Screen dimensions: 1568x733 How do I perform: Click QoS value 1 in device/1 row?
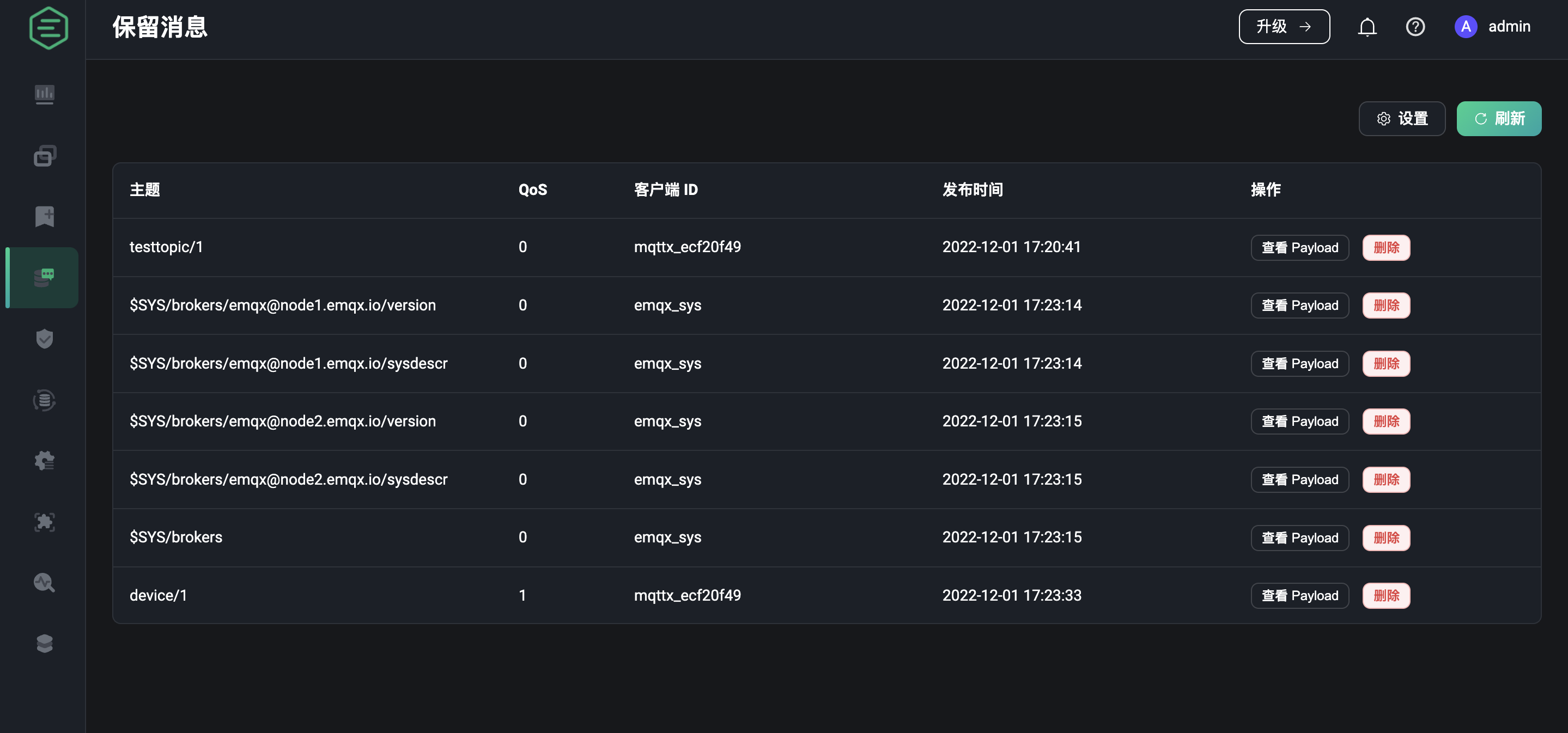point(522,596)
